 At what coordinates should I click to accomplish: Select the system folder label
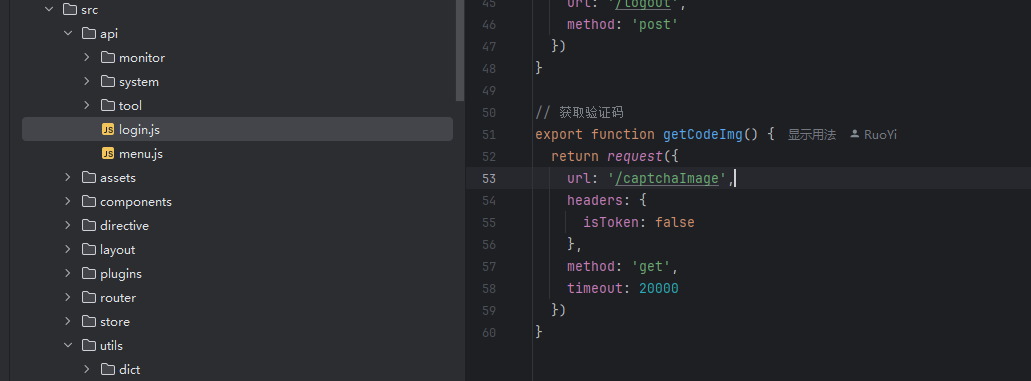coord(139,82)
